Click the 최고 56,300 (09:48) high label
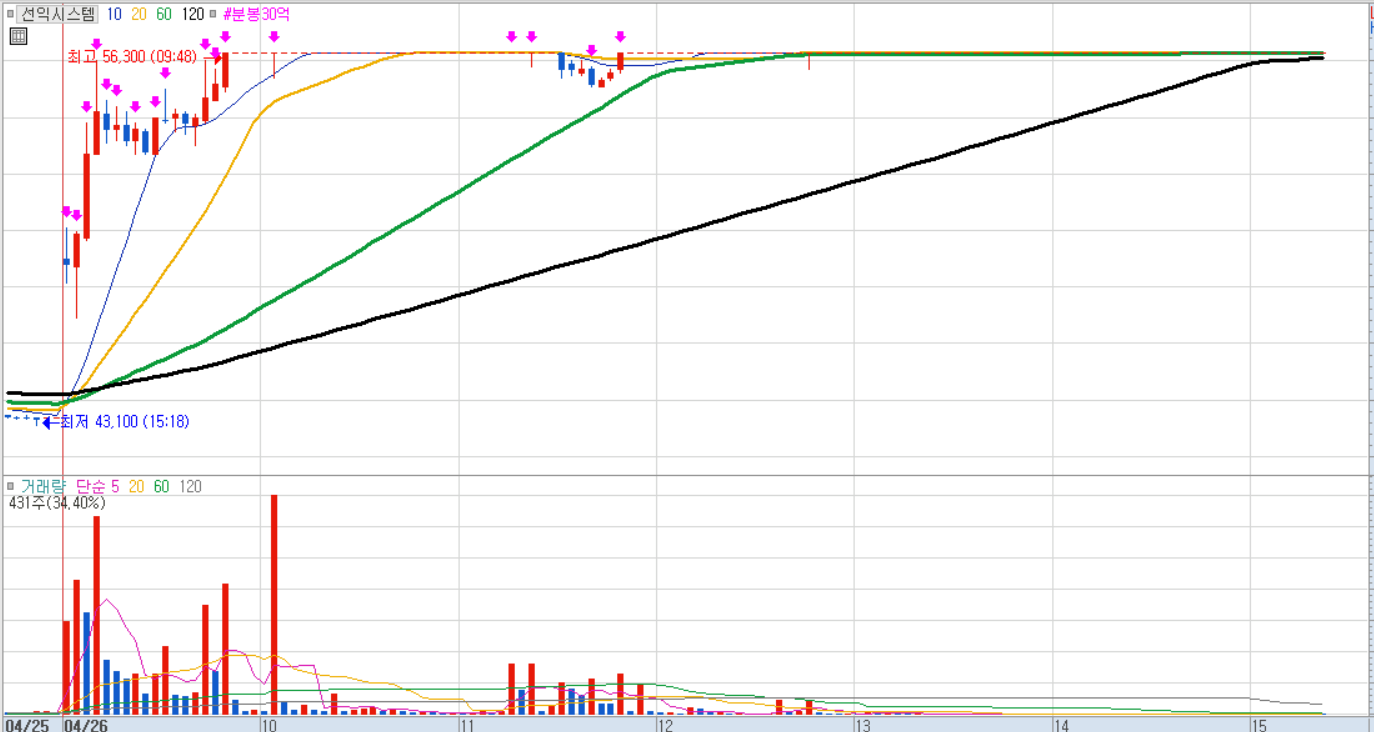This screenshot has width=1374, height=732. [132, 57]
